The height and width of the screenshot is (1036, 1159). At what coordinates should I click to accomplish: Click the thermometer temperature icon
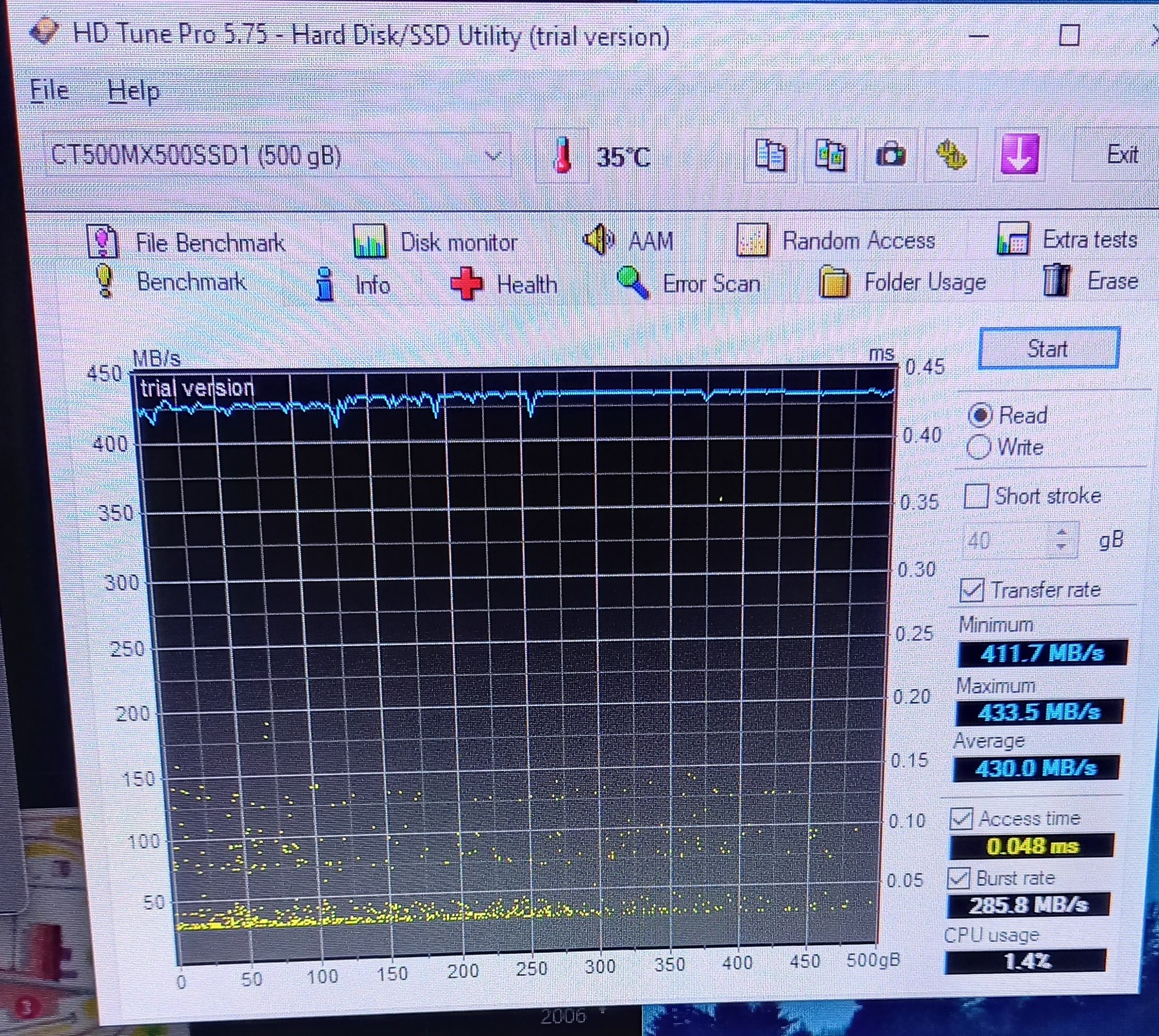[563, 155]
